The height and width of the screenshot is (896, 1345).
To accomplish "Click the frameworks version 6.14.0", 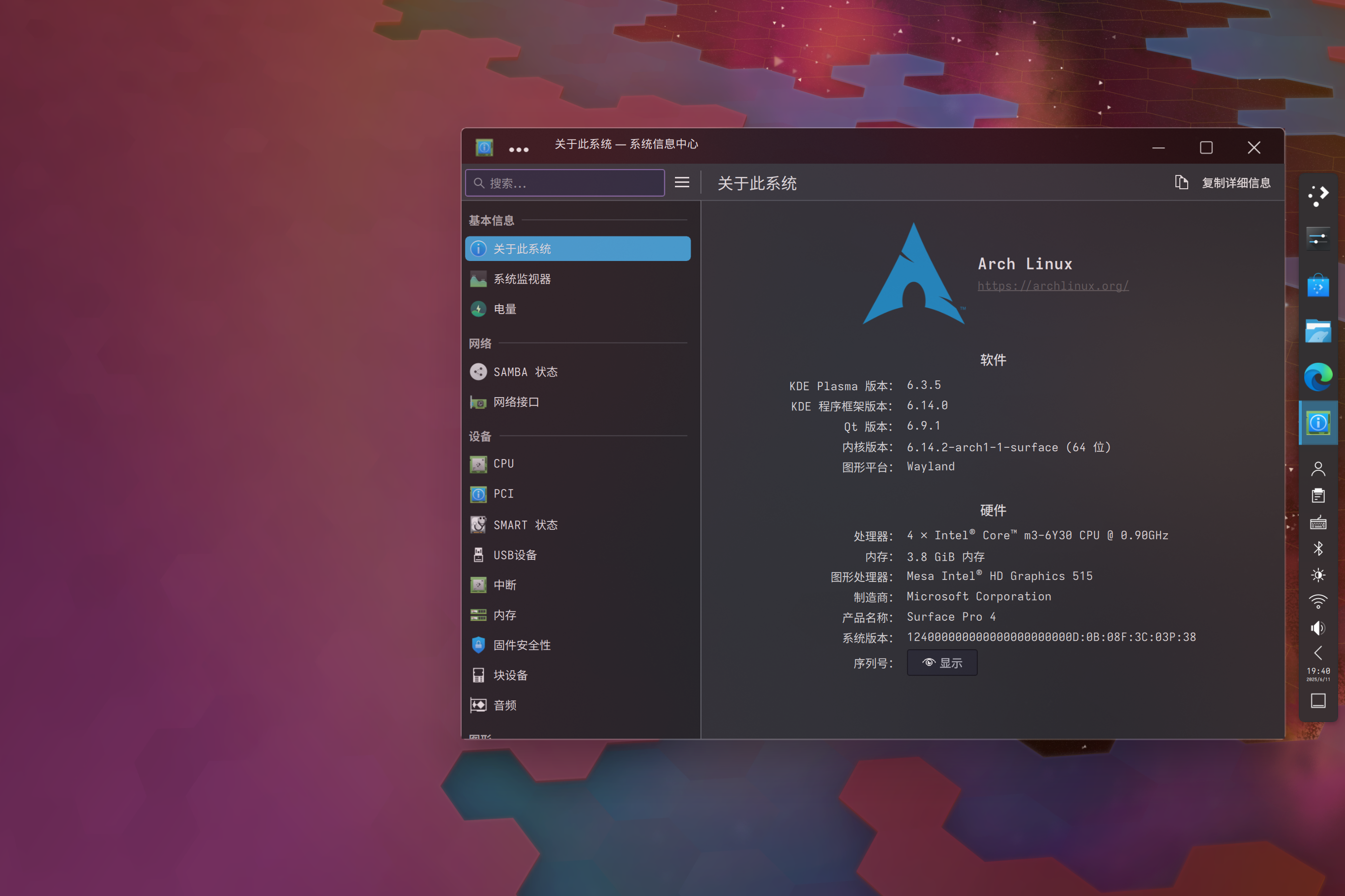I will click(927, 405).
